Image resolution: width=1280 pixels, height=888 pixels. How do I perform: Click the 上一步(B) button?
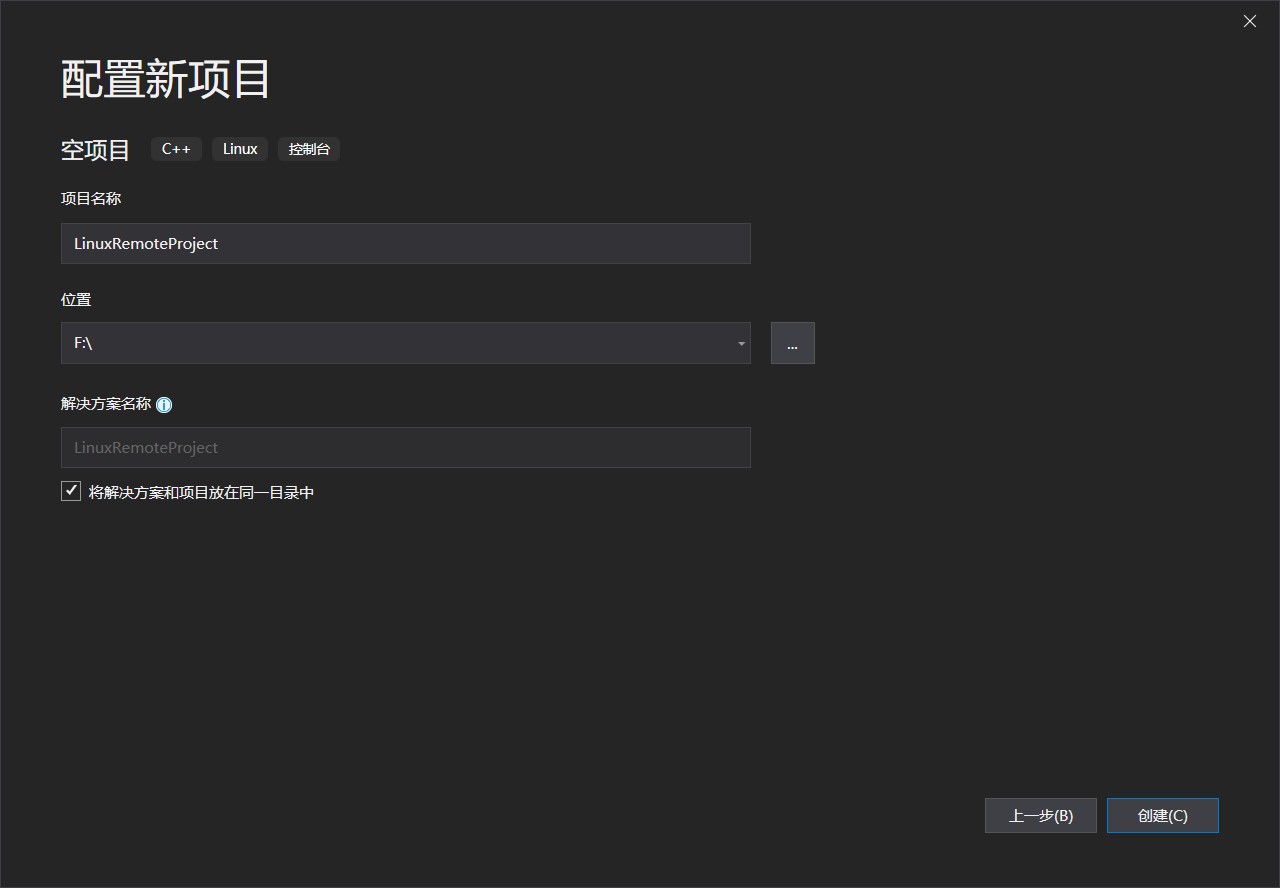tap(1040, 815)
